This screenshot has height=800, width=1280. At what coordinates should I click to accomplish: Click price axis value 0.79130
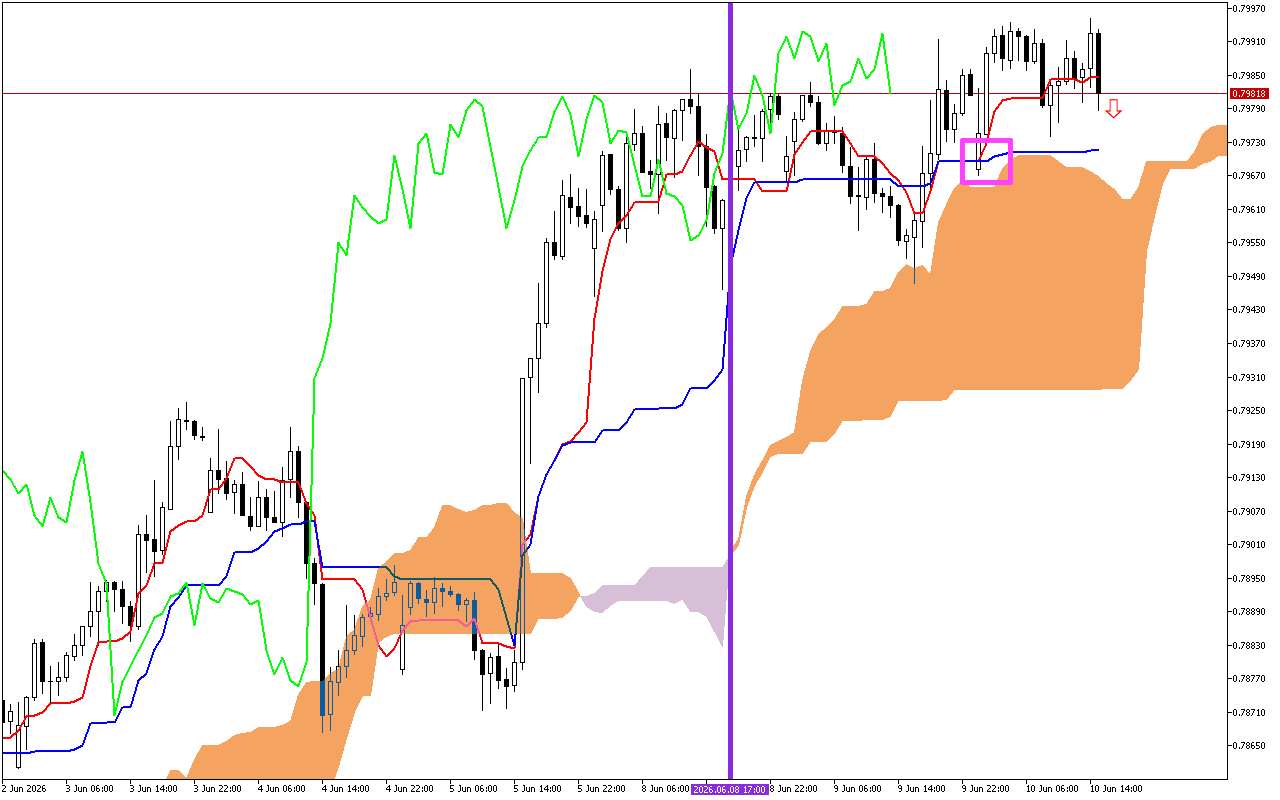1250,477
